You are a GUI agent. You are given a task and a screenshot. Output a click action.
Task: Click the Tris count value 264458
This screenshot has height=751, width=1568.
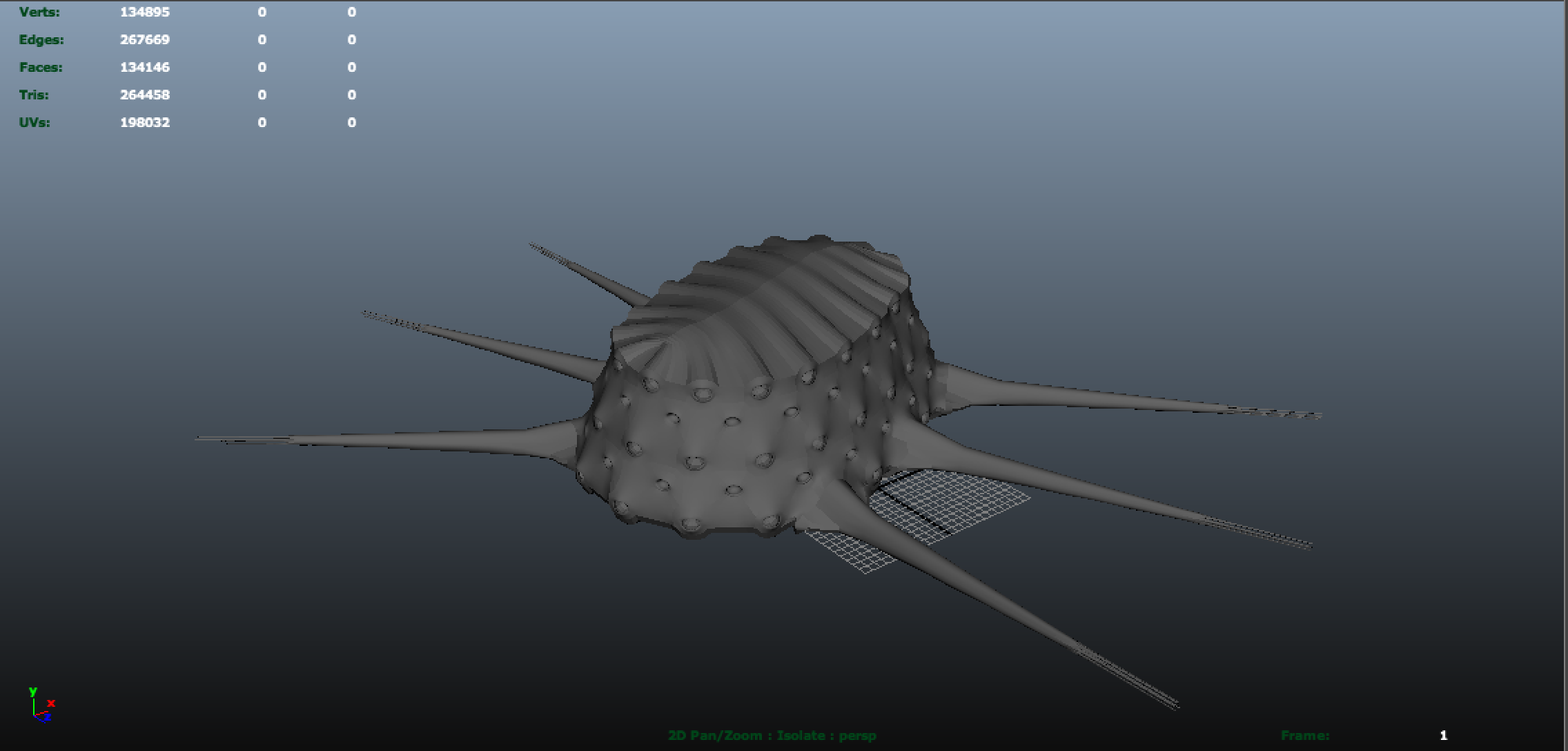pyautogui.click(x=145, y=95)
